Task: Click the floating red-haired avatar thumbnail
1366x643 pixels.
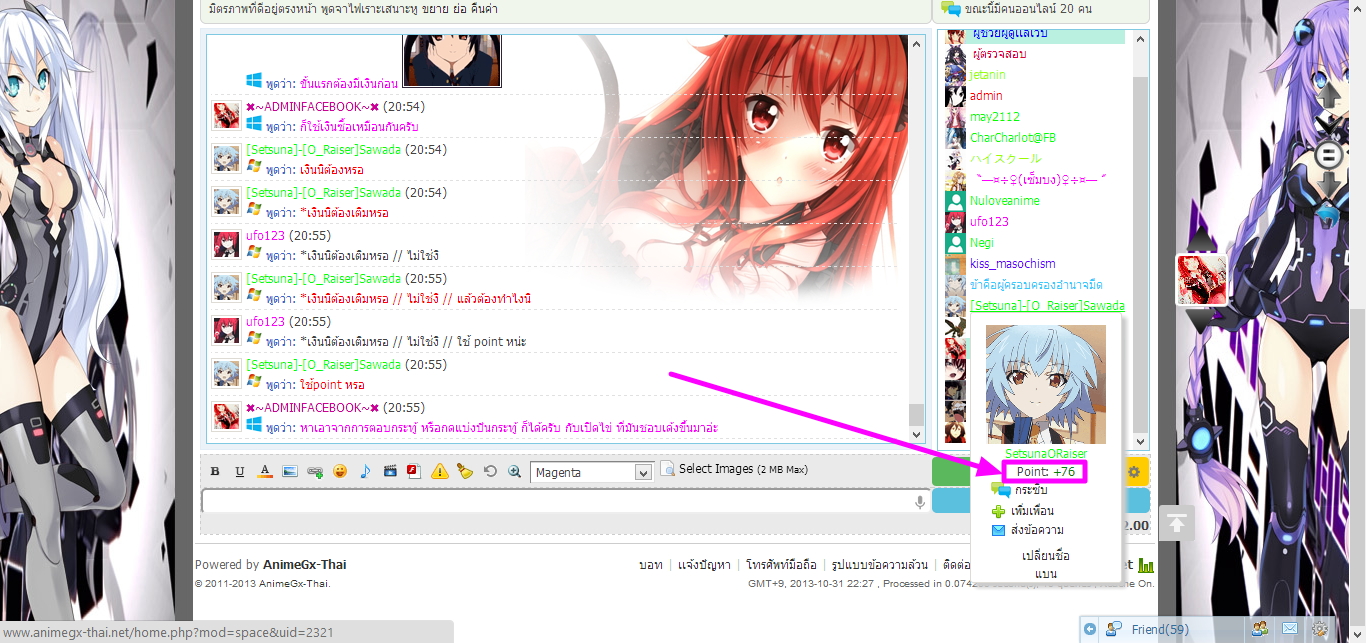Action: coord(1201,279)
